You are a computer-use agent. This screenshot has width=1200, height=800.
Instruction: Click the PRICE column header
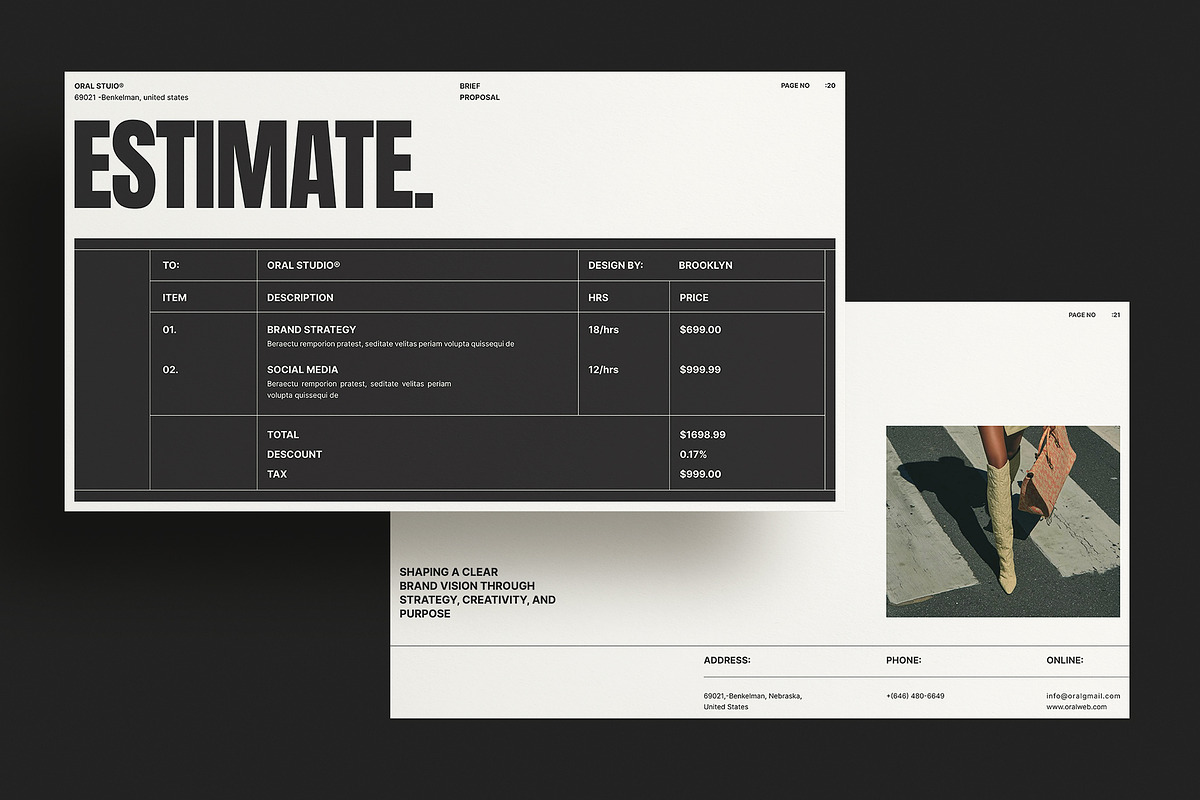[694, 298]
